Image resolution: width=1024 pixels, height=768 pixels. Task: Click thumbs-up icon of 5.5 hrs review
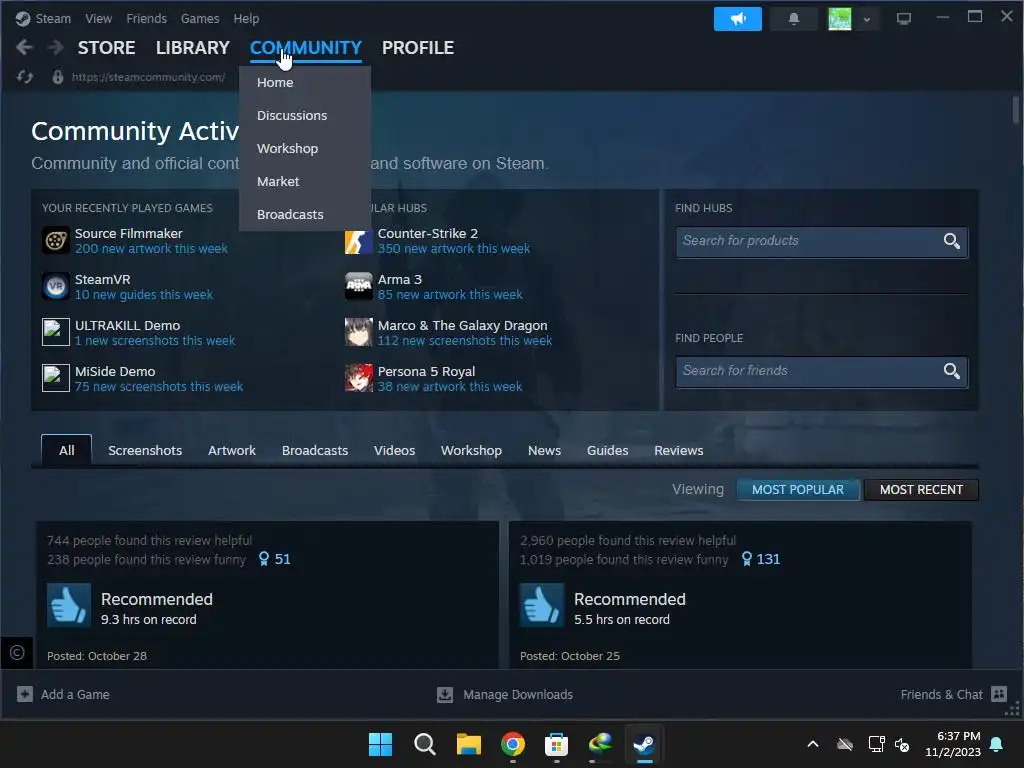click(x=541, y=605)
